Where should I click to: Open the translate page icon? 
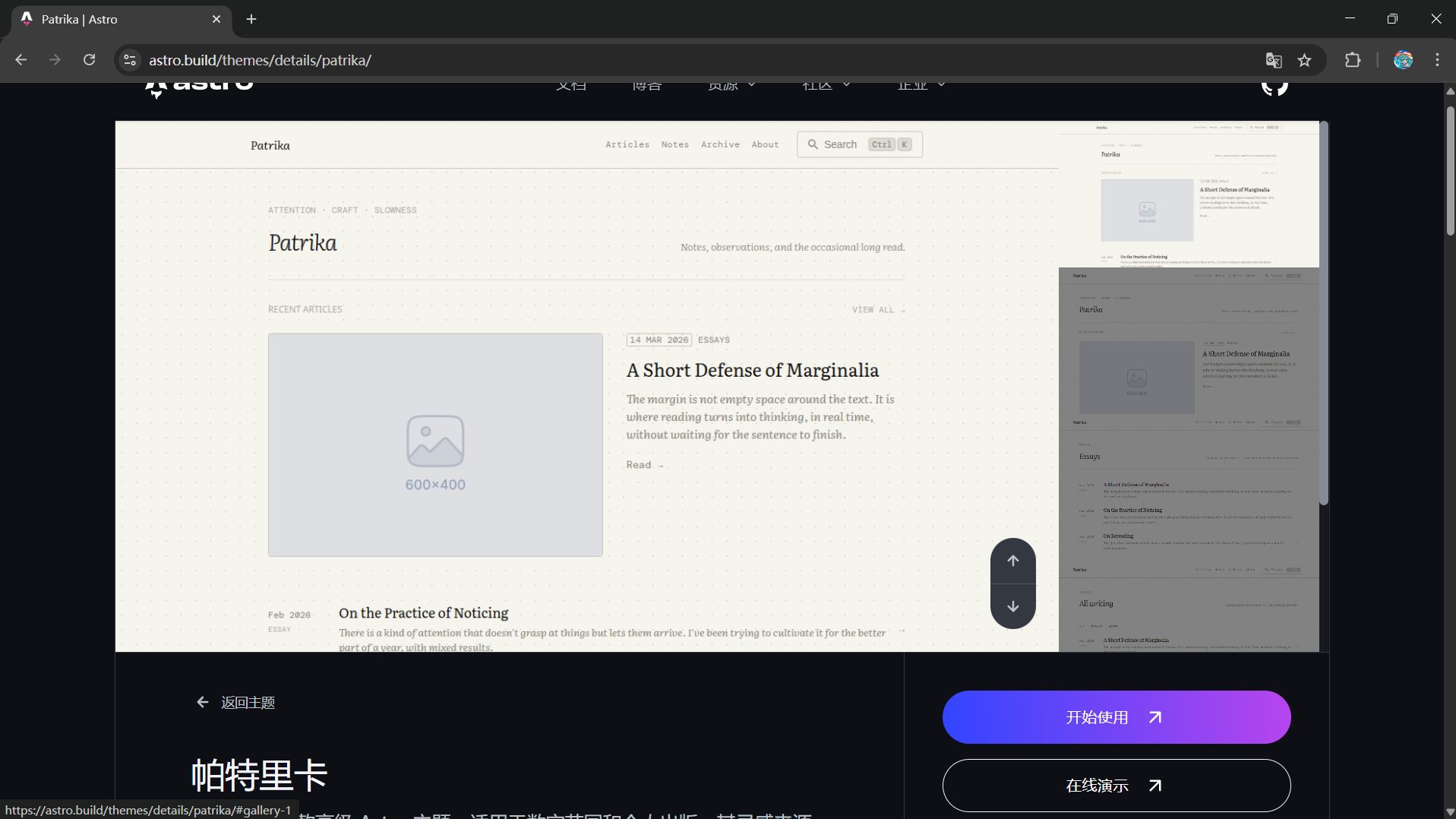click(1274, 60)
